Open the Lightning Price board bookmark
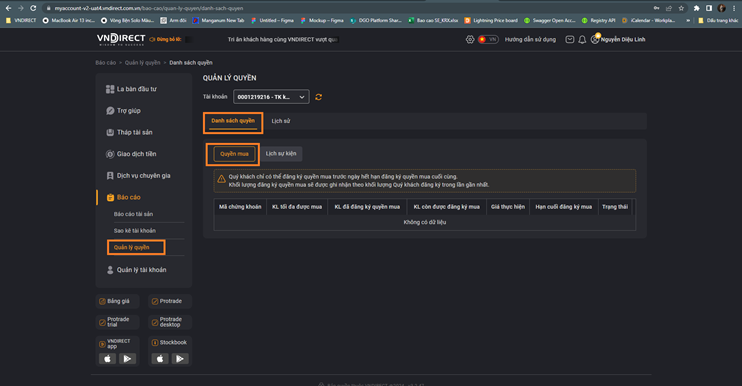This screenshot has width=742, height=386. click(491, 20)
